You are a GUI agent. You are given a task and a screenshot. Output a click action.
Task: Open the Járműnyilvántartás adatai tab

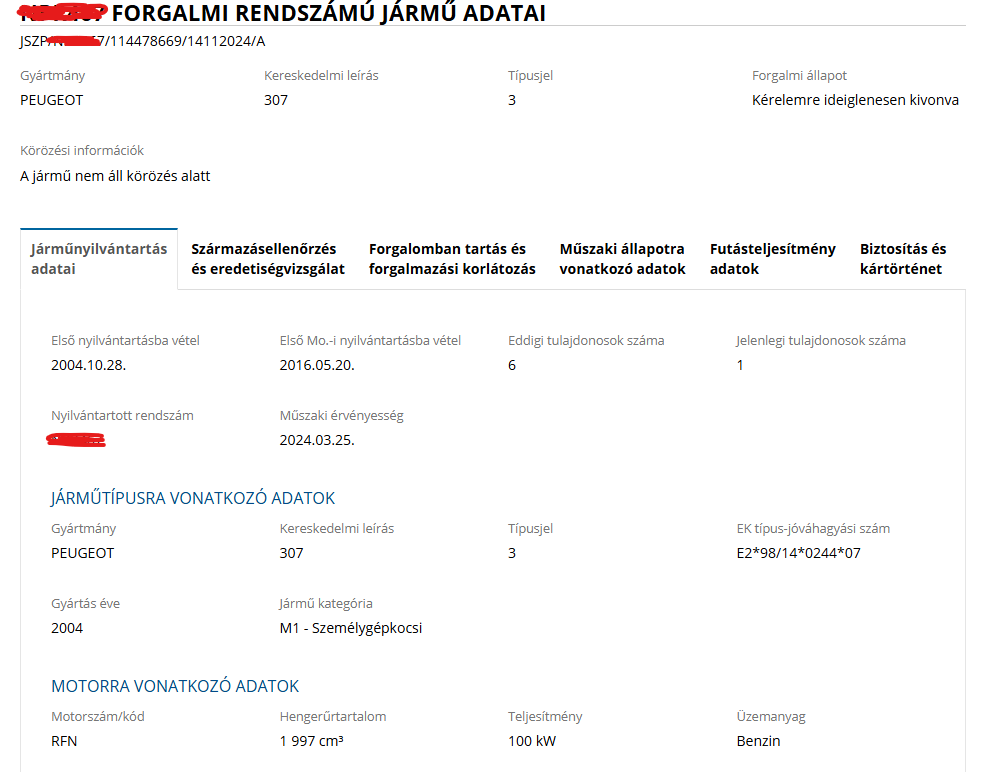coord(98,259)
